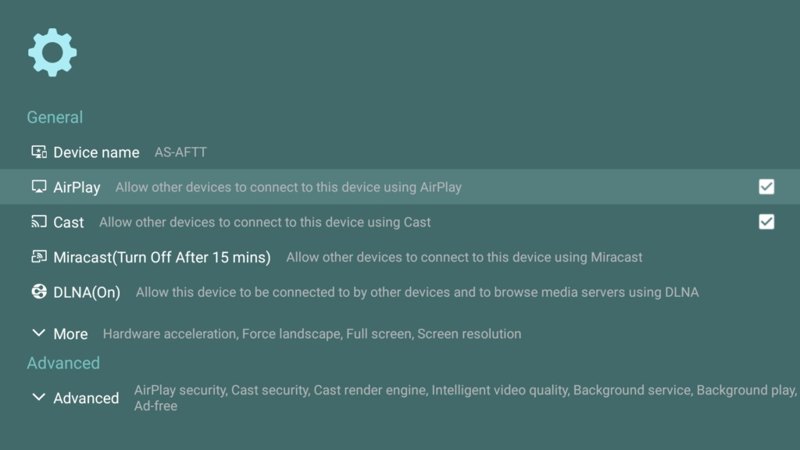The image size is (800, 450).
Task: Expand the Advanced chevron arrow
Action: pyautogui.click(x=39, y=398)
